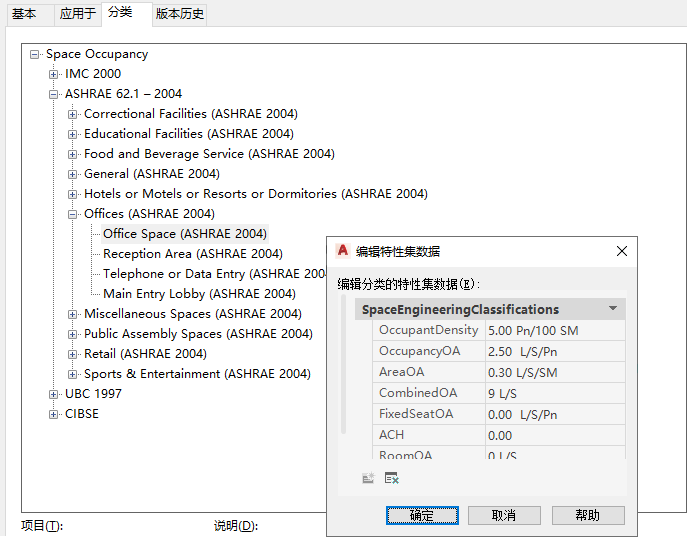Edit the FixedSeatOA value 0.00 L/S/Pn
The width and height of the screenshot is (696, 556).
[x=555, y=414]
